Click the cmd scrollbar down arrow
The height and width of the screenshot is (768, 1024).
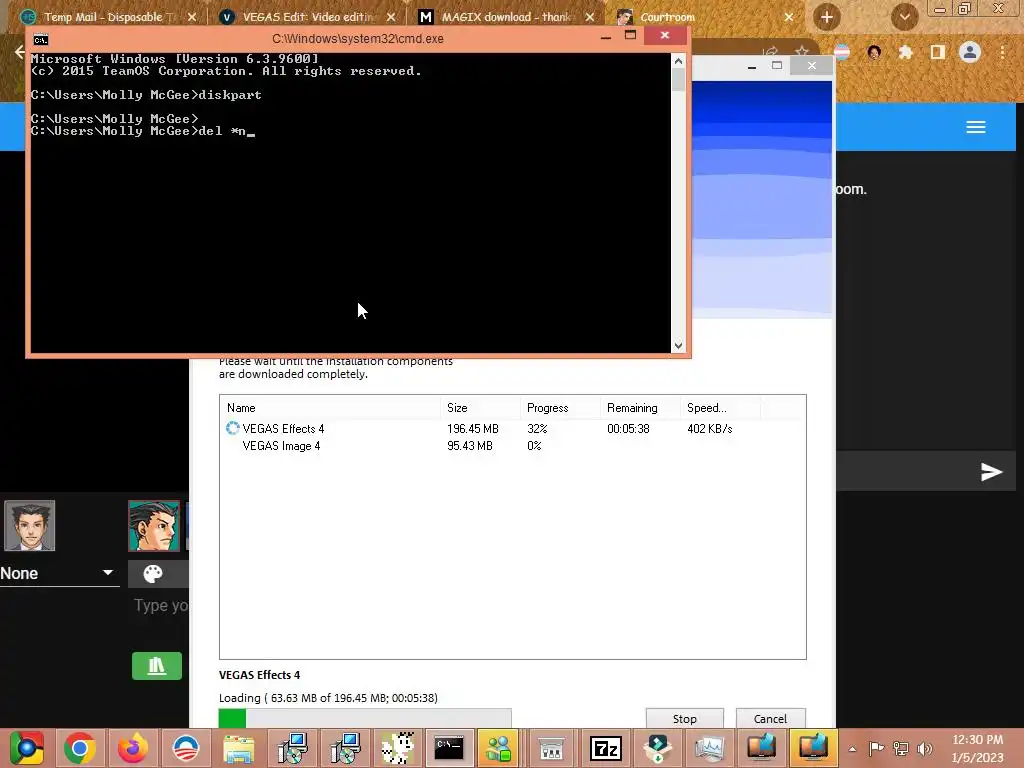[678, 345]
